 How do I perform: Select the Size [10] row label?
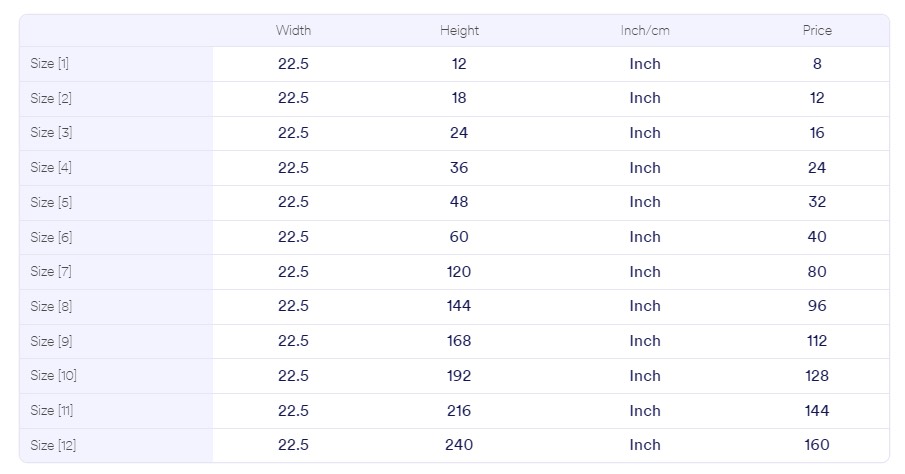[x=53, y=376]
